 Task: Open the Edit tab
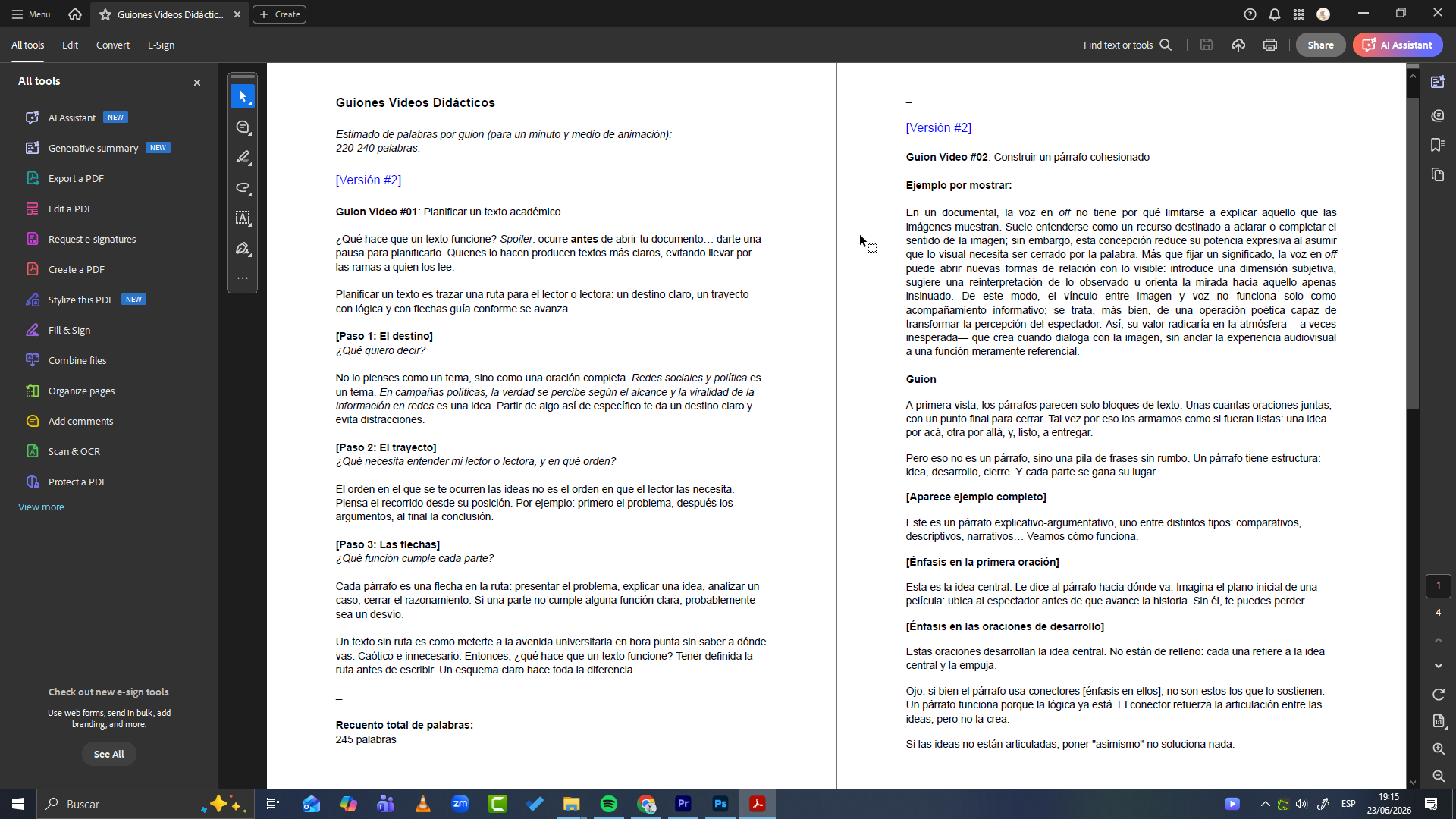click(x=70, y=45)
